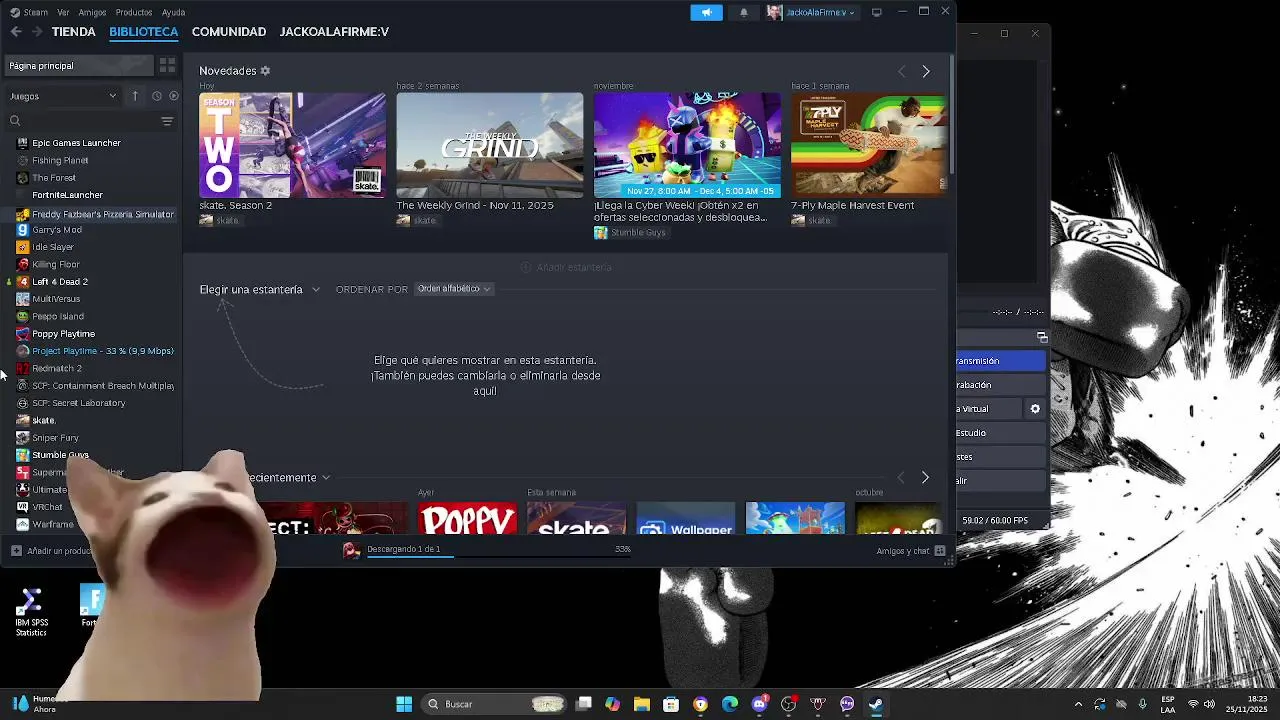Click the download progress game icon
Viewport: 1280px width, 720px height.
coord(351,550)
